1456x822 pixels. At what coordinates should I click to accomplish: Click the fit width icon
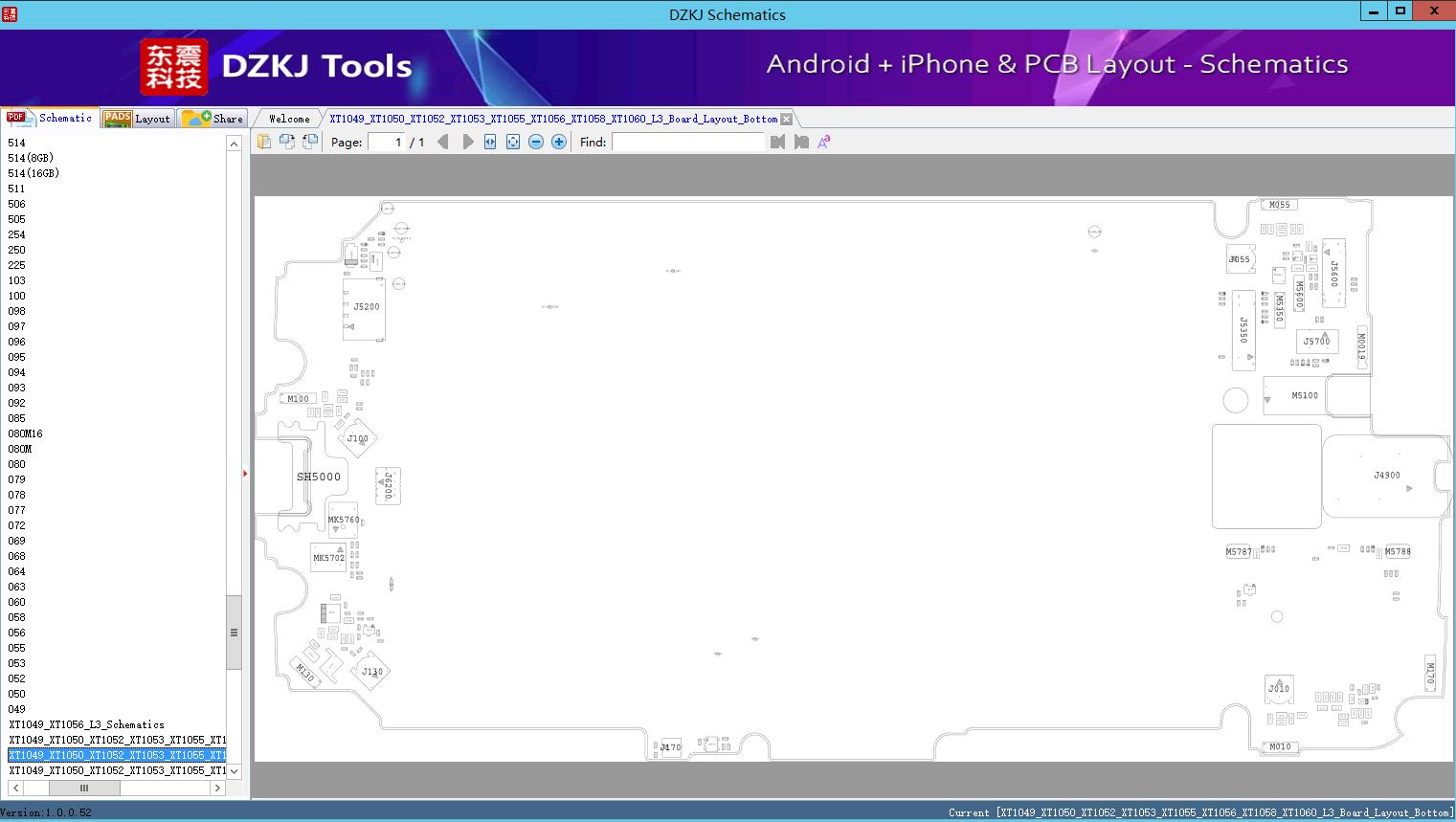(x=490, y=142)
